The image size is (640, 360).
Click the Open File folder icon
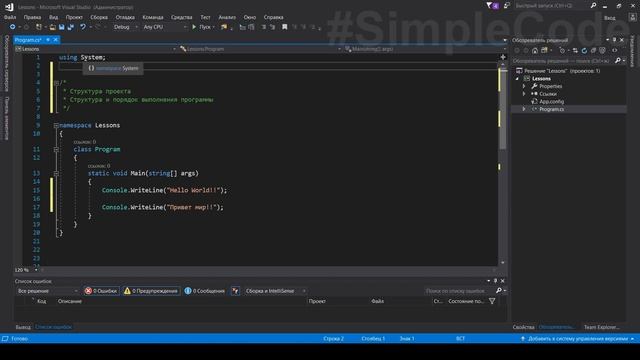[53, 27]
